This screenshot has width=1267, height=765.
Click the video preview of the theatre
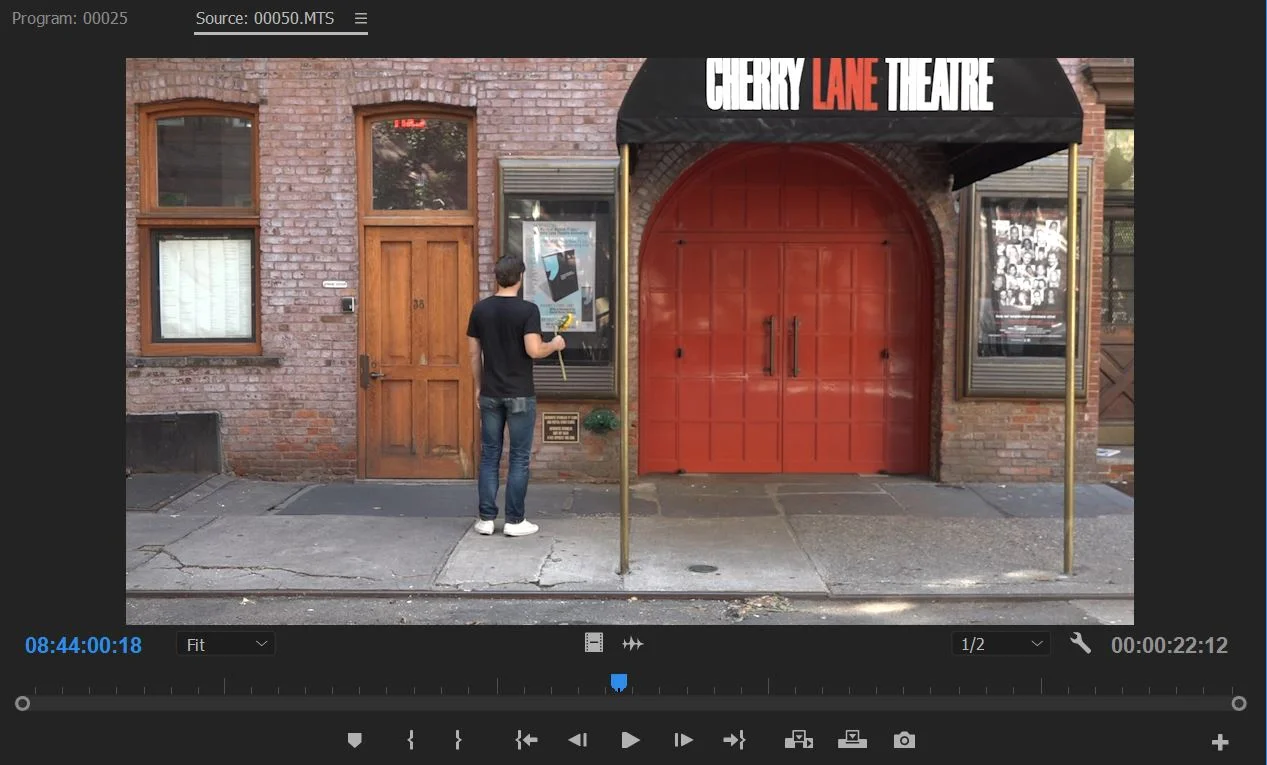click(630, 341)
